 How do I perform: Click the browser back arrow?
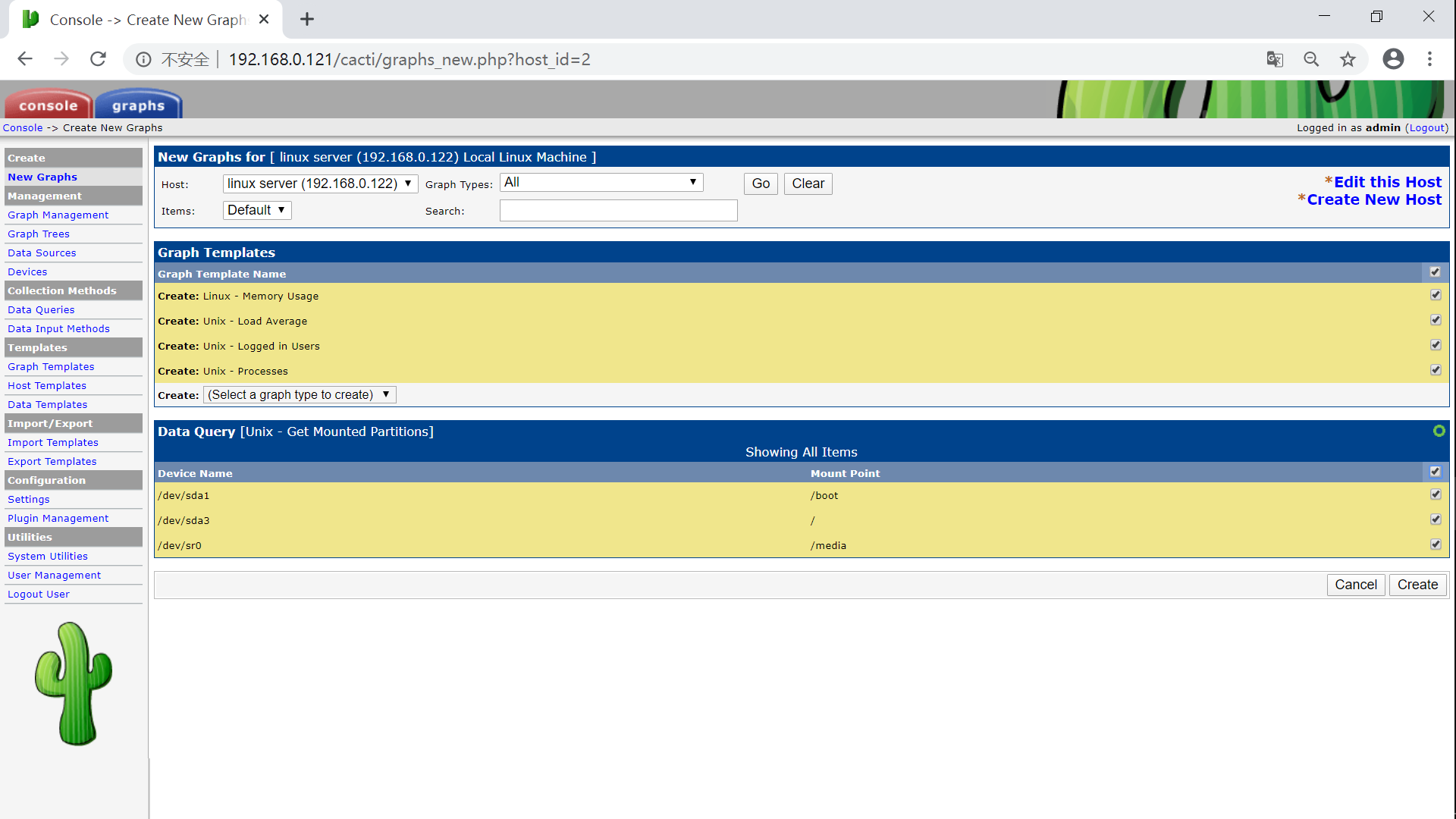tap(25, 59)
